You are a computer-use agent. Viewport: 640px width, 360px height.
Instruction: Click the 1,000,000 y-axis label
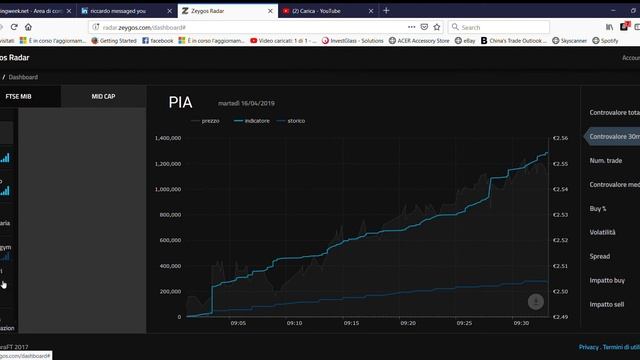pos(168,189)
